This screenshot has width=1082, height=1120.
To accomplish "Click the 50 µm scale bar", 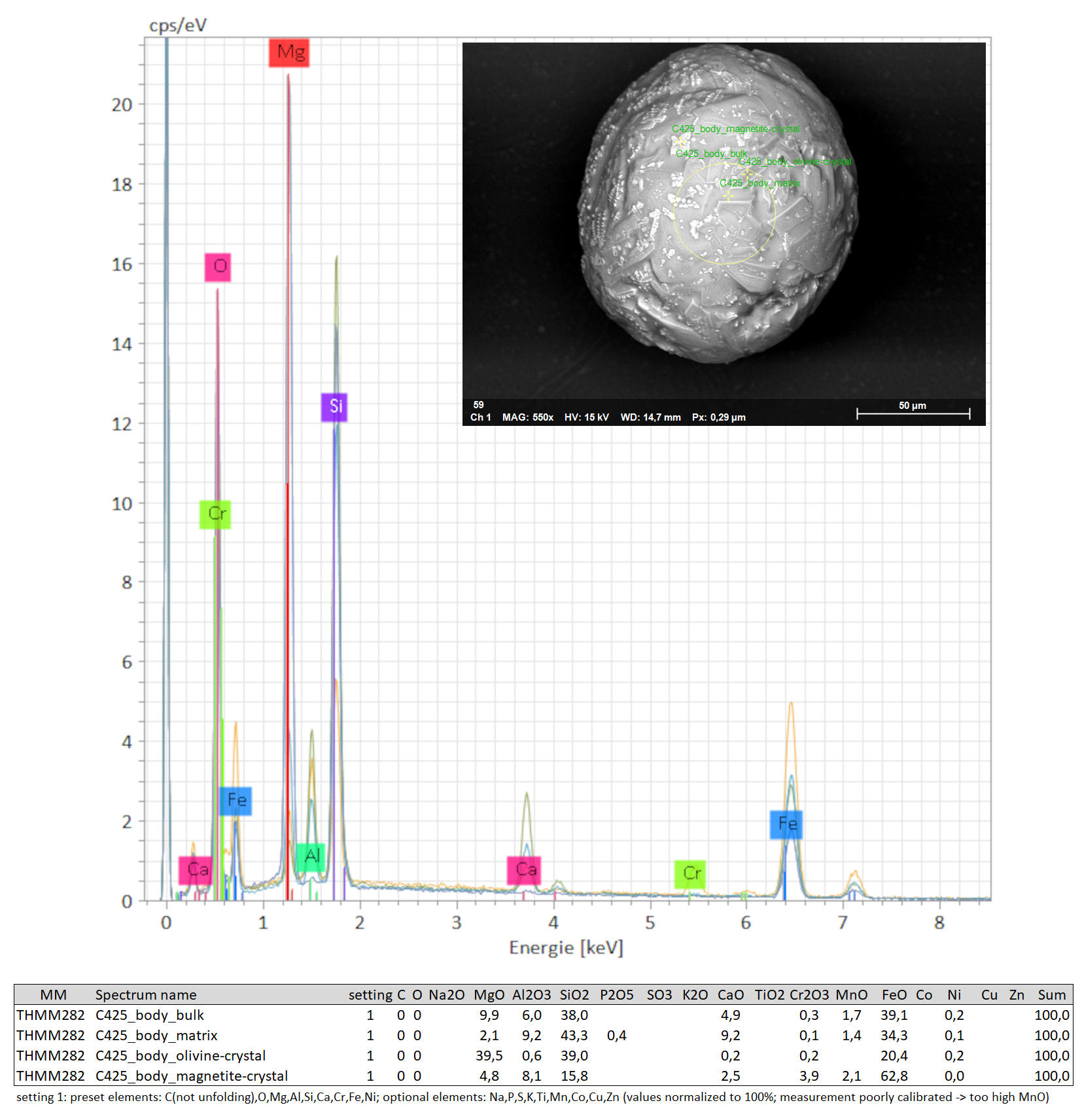I will click(913, 412).
